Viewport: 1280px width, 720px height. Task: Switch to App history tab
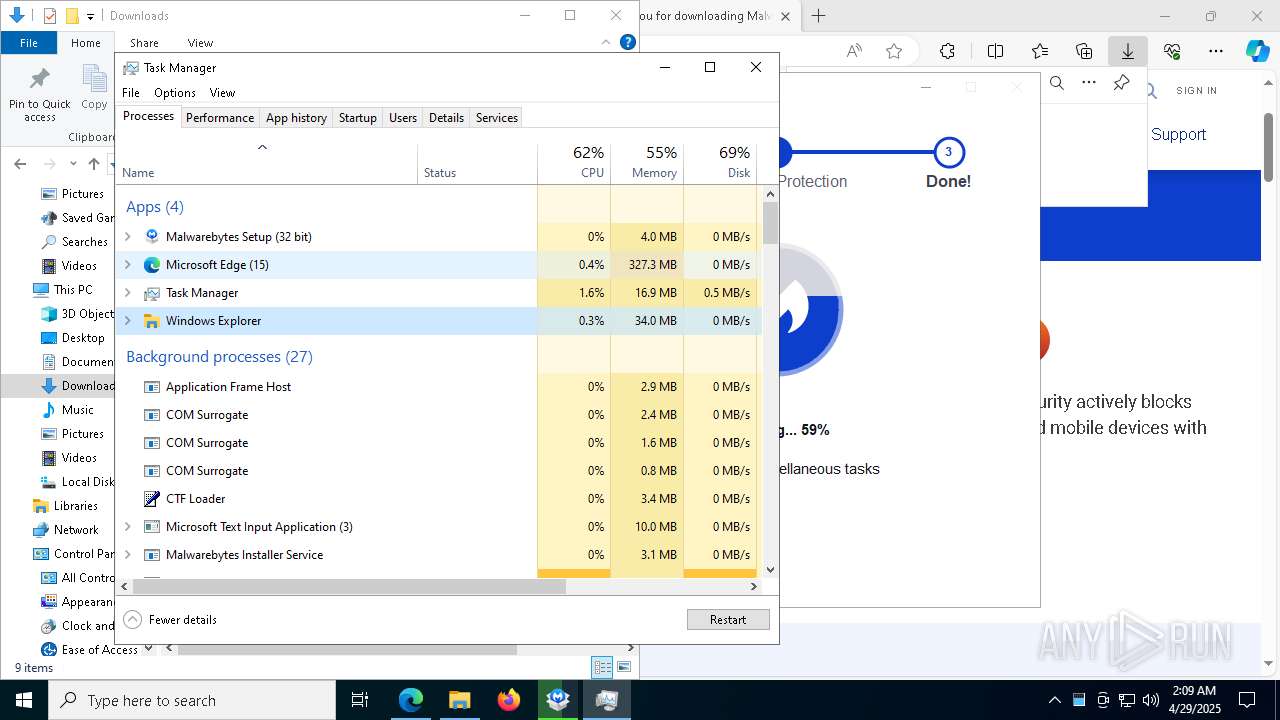click(296, 118)
